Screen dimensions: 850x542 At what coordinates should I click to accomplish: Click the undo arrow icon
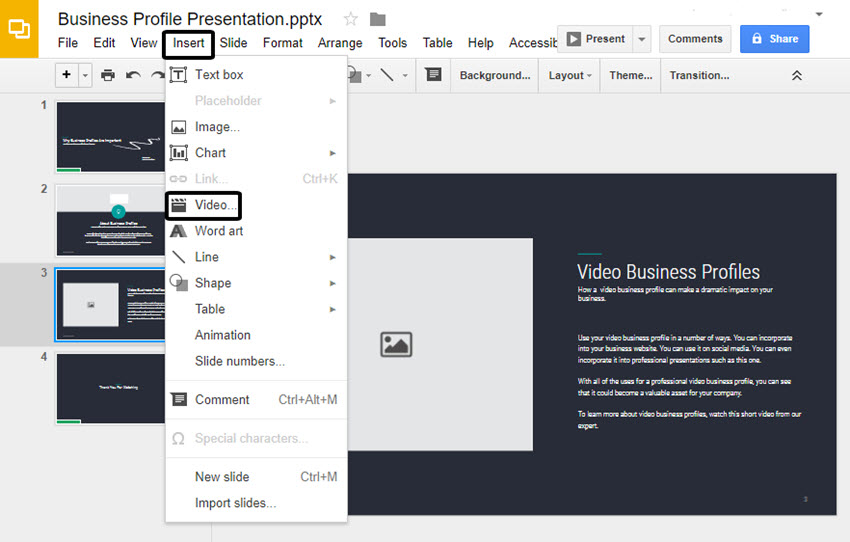tap(133, 75)
